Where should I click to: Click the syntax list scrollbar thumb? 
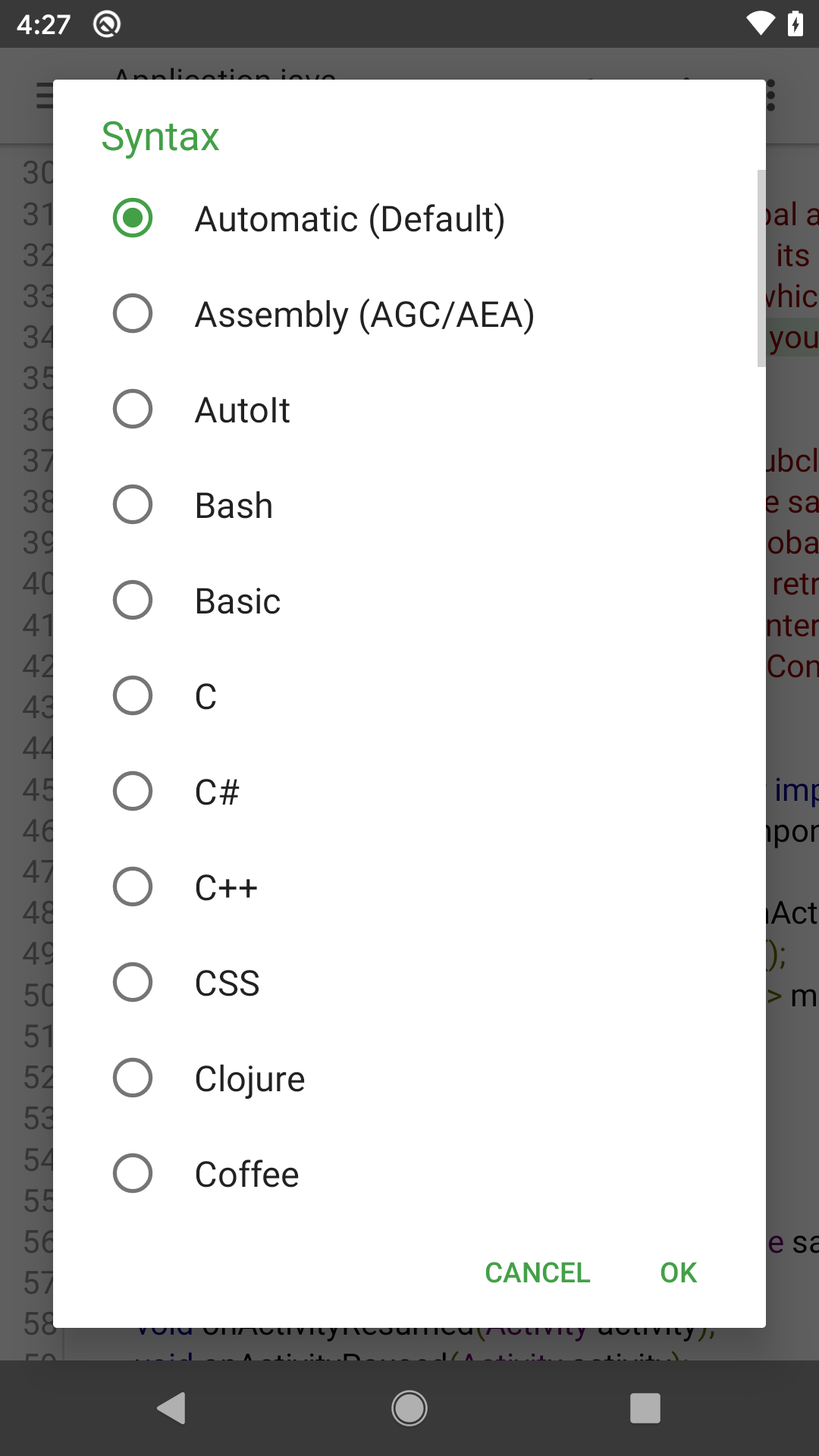pyautogui.click(x=761, y=268)
